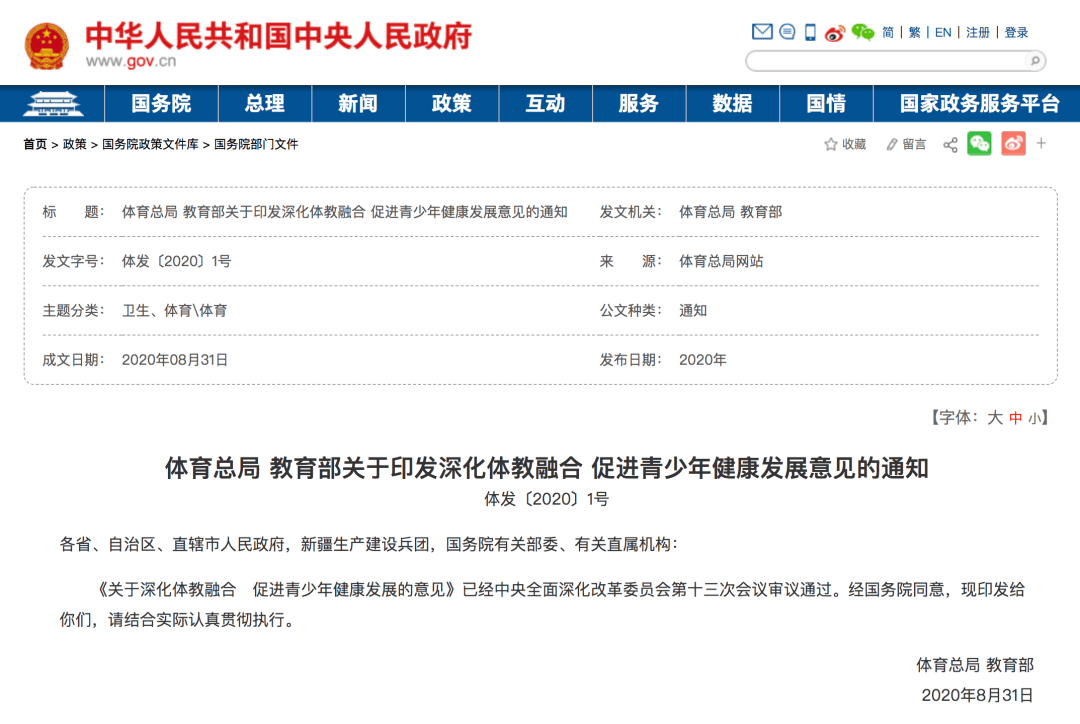Click the 体育总局 教育部 signature line
This screenshot has width=1080, height=724.
(x=975, y=665)
